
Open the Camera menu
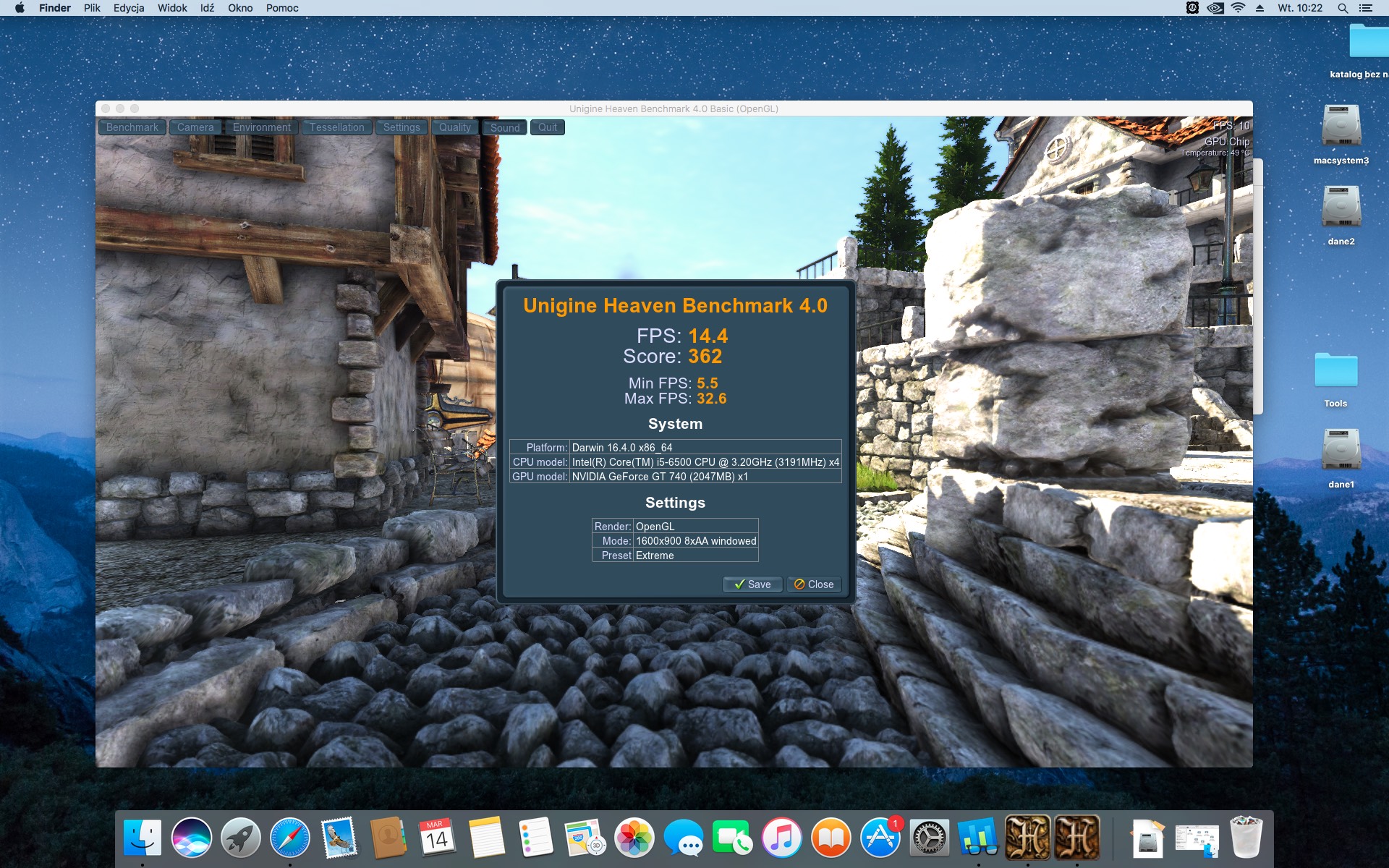point(195,127)
